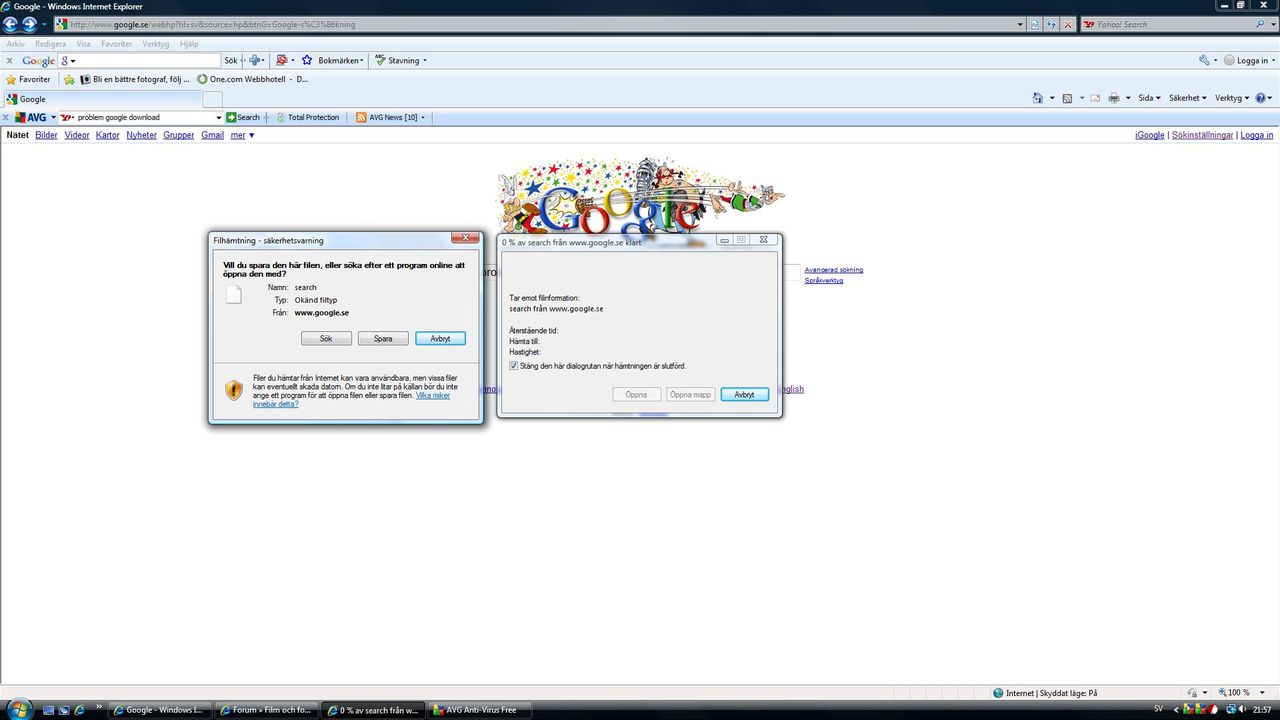Open the recent pages dropdown next to Forward
1280x720 pixels.
pyautogui.click(x=44, y=24)
